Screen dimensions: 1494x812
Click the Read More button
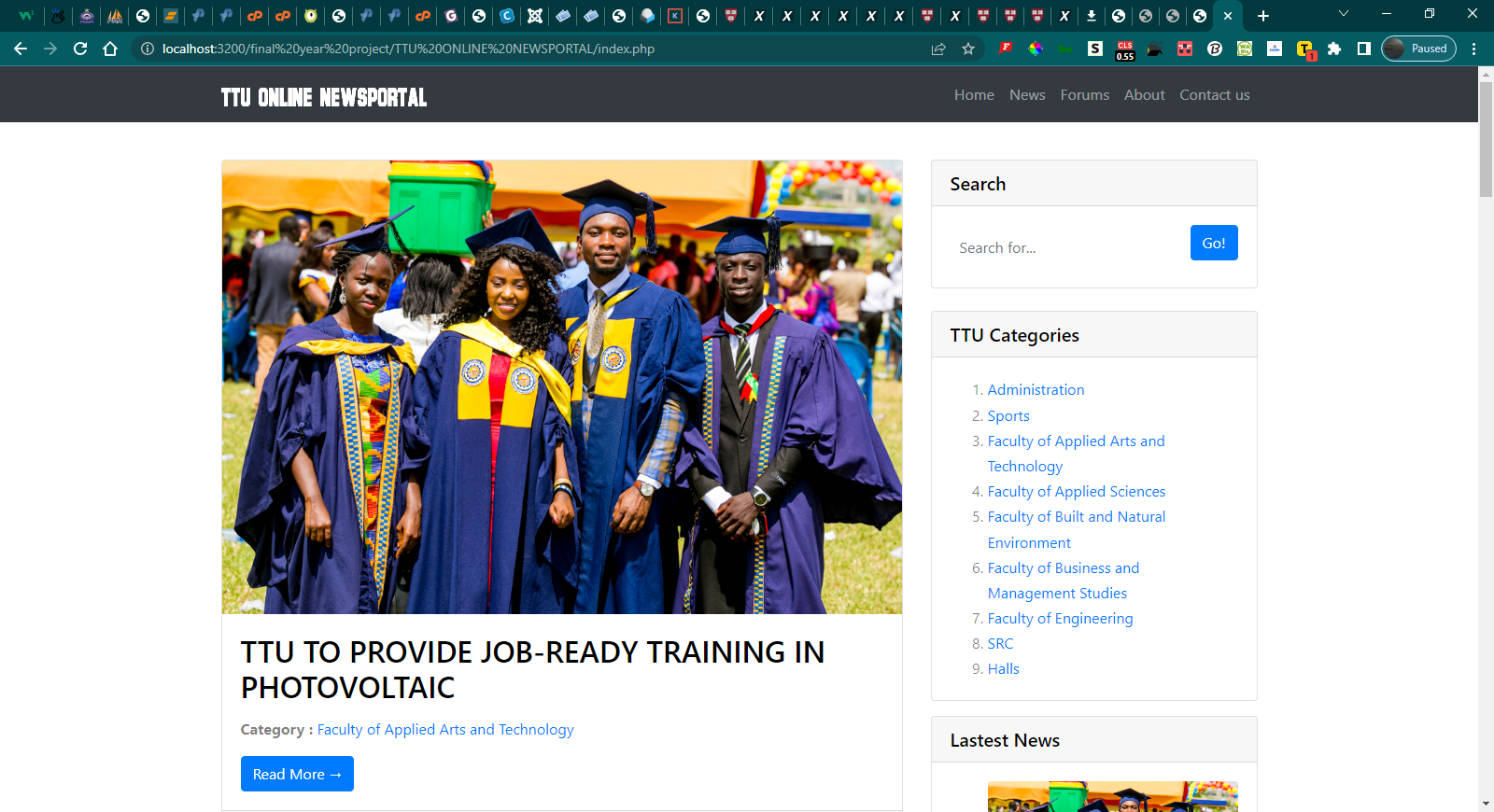[297, 774]
